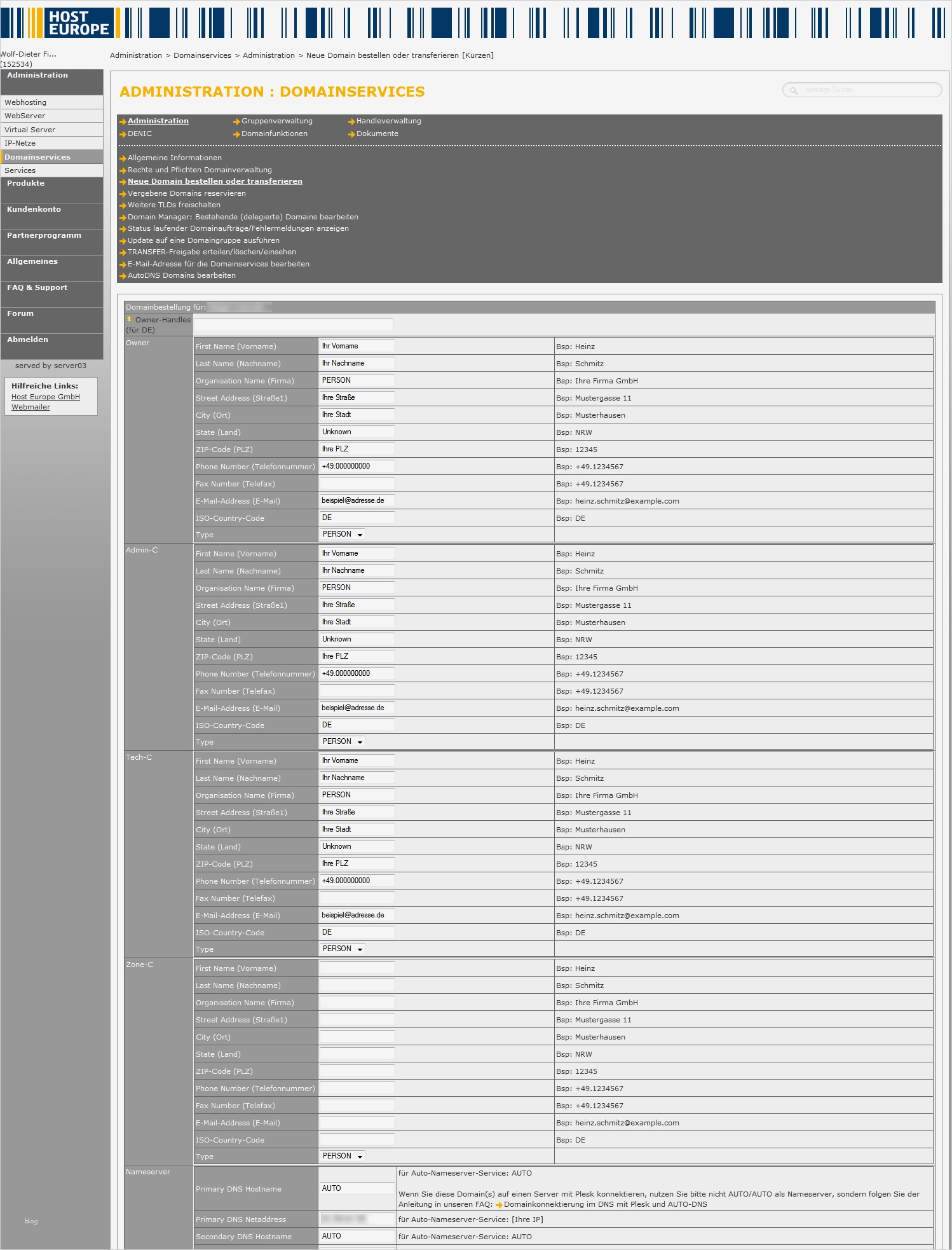
Task: Open Weitere TLDs freischalten link
Action: (x=174, y=205)
